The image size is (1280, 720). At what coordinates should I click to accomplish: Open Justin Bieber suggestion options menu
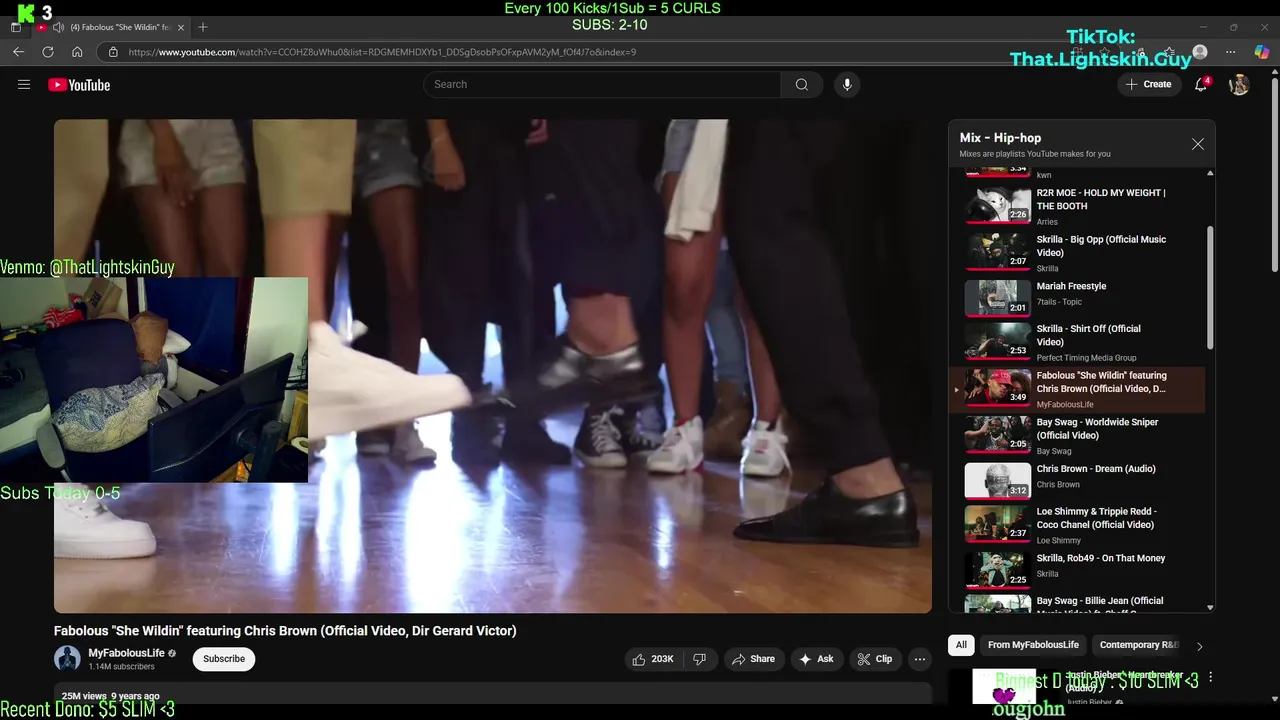coord(1211,677)
